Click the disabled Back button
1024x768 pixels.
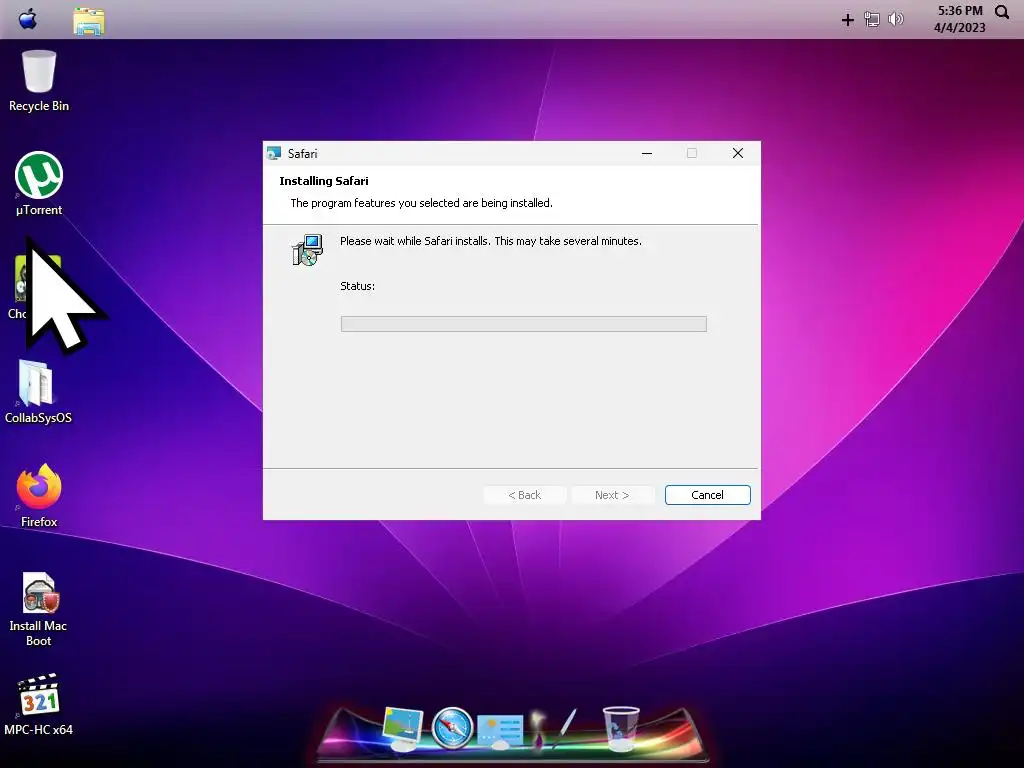pos(524,495)
